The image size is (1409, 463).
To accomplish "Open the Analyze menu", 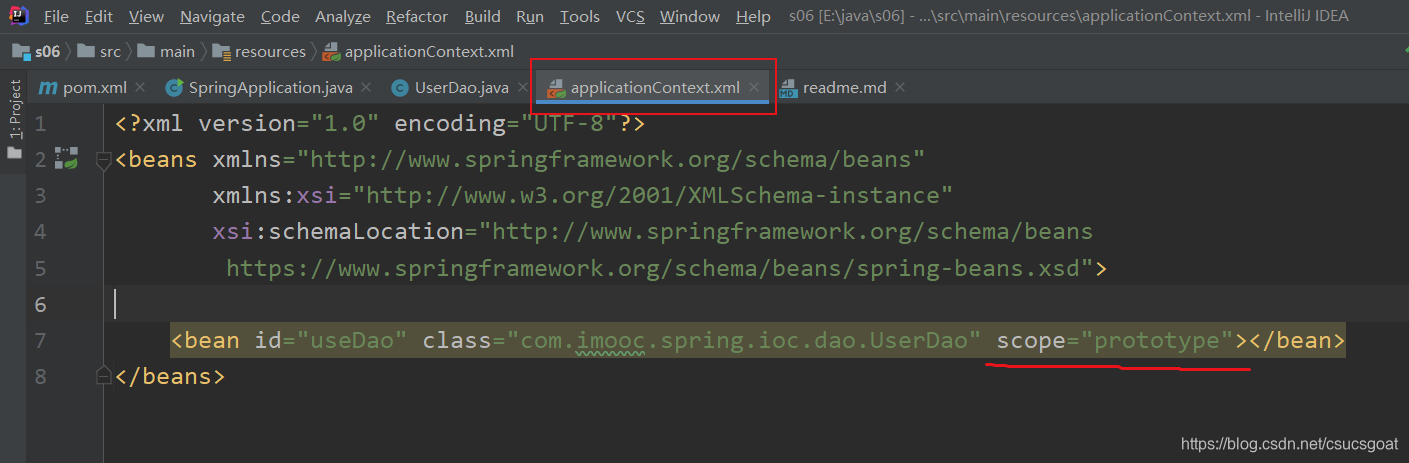I will [342, 16].
